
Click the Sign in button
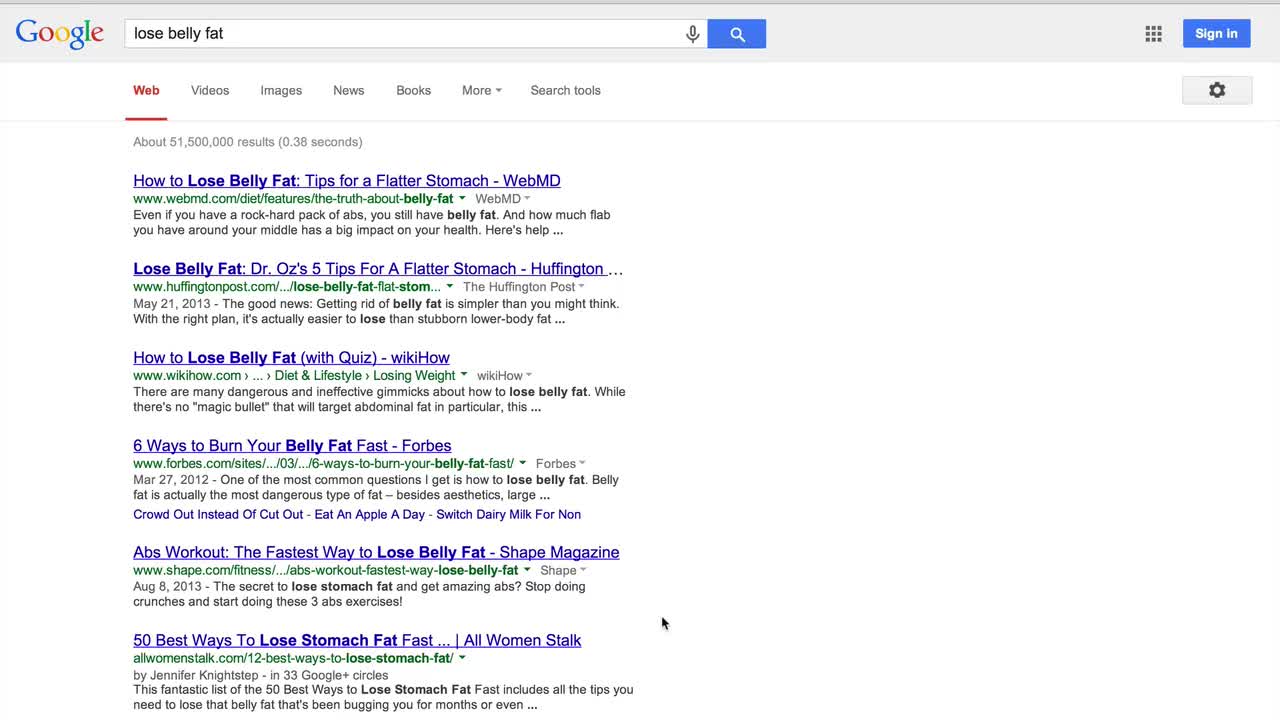pyautogui.click(x=1216, y=33)
